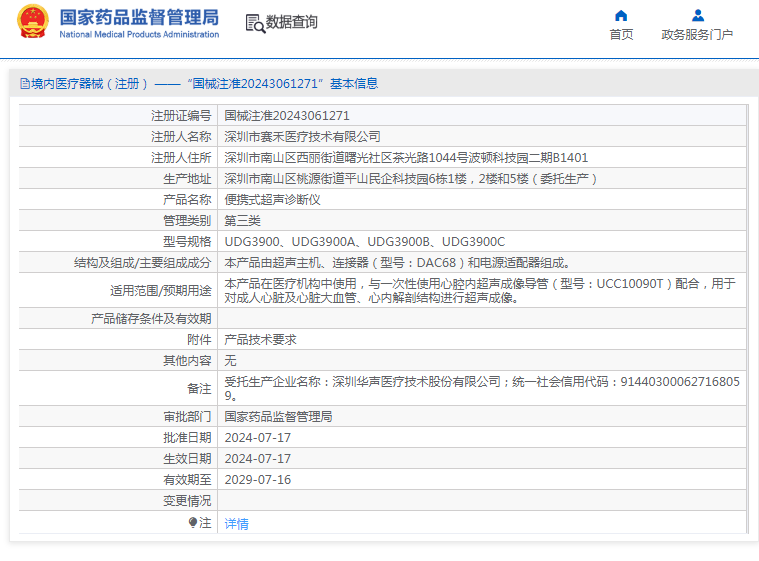Click the 变更情况 label
The width and height of the screenshot is (759, 561).
click(187, 500)
